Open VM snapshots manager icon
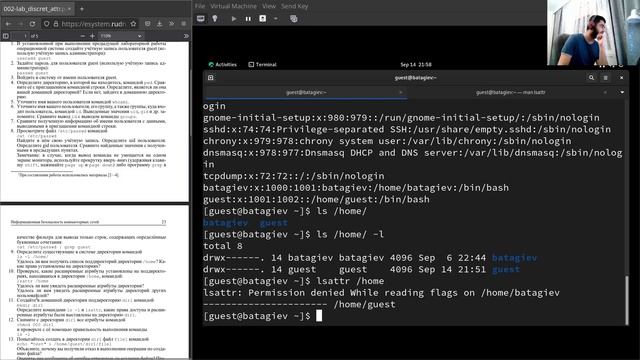The image size is (640, 360). (293, 19)
